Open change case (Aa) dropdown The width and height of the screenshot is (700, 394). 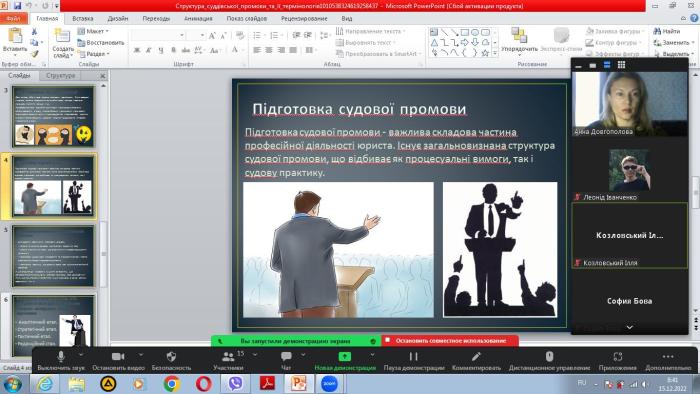point(216,50)
